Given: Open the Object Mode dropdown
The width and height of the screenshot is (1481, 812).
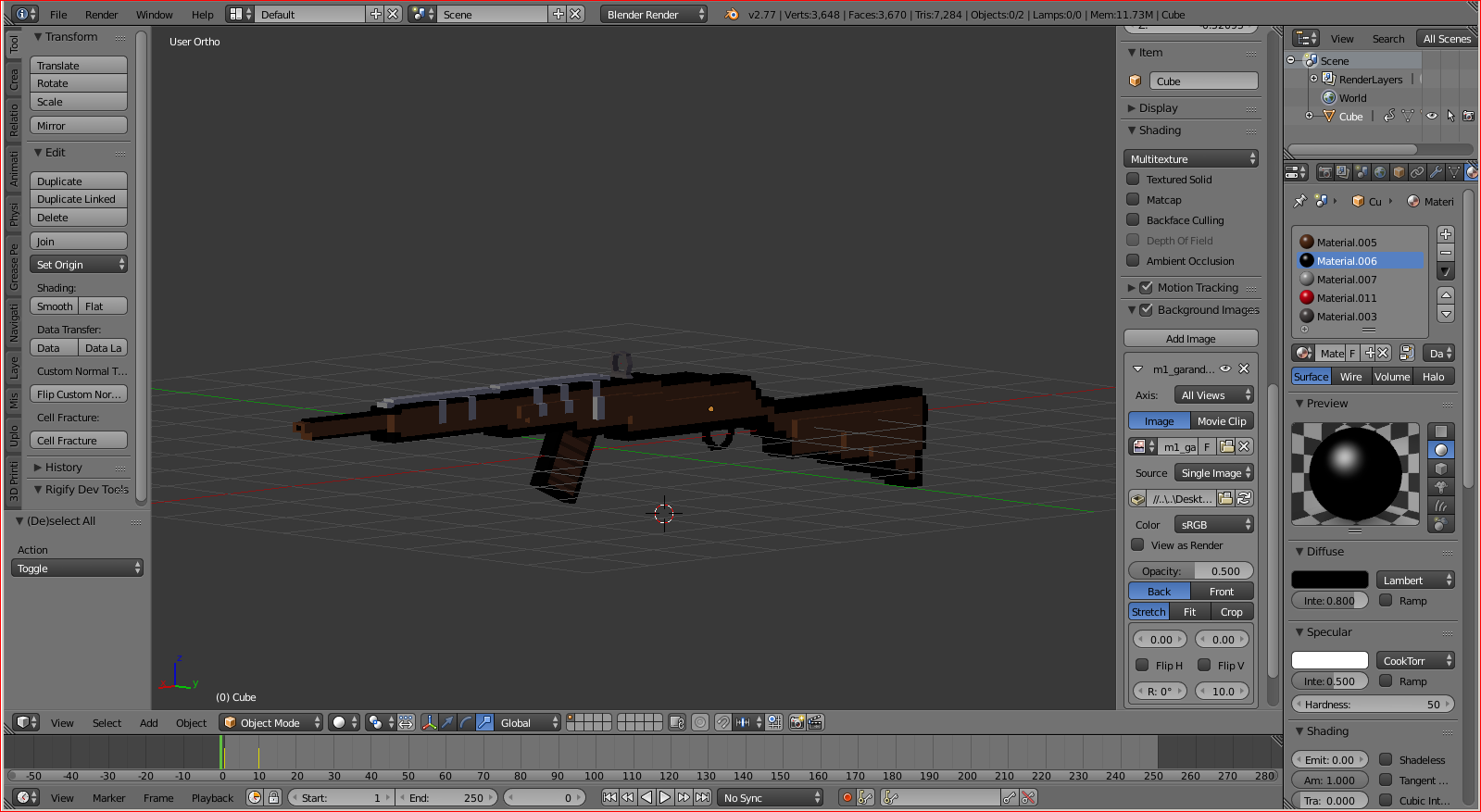Looking at the screenshot, I should pyautogui.click(x=270, y=722).
